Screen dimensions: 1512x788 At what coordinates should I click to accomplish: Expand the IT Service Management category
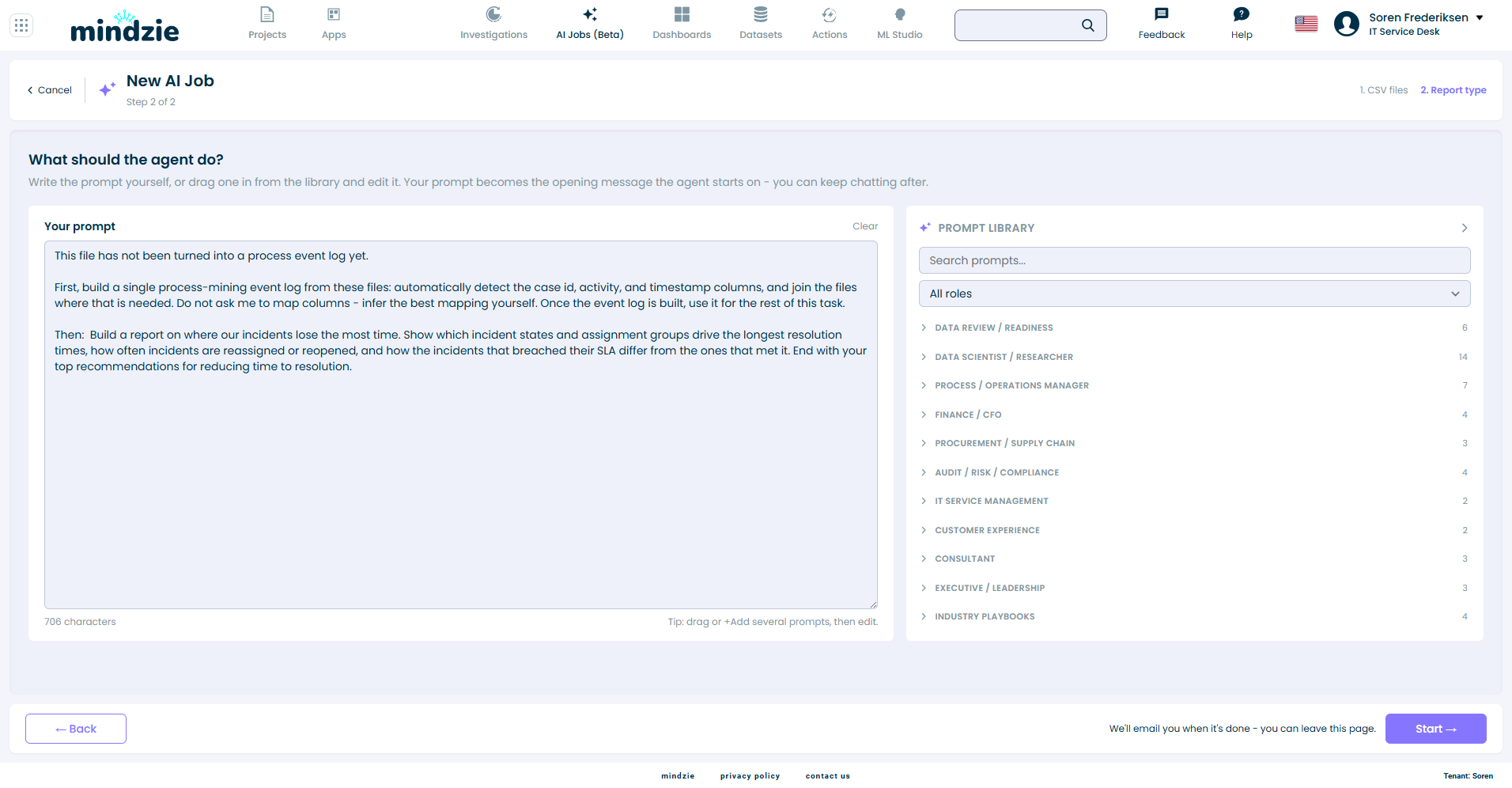coord(1194,501)
